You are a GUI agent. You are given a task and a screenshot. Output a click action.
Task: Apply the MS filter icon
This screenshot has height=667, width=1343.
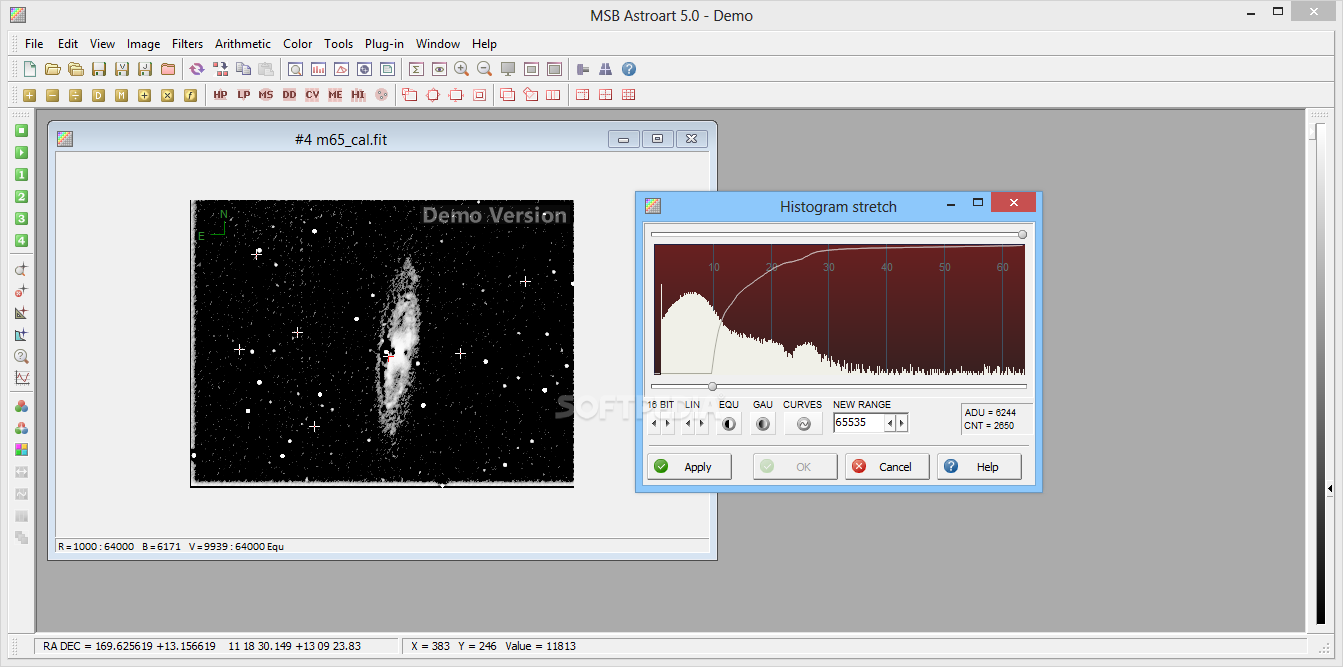click(x=266, y=95)
